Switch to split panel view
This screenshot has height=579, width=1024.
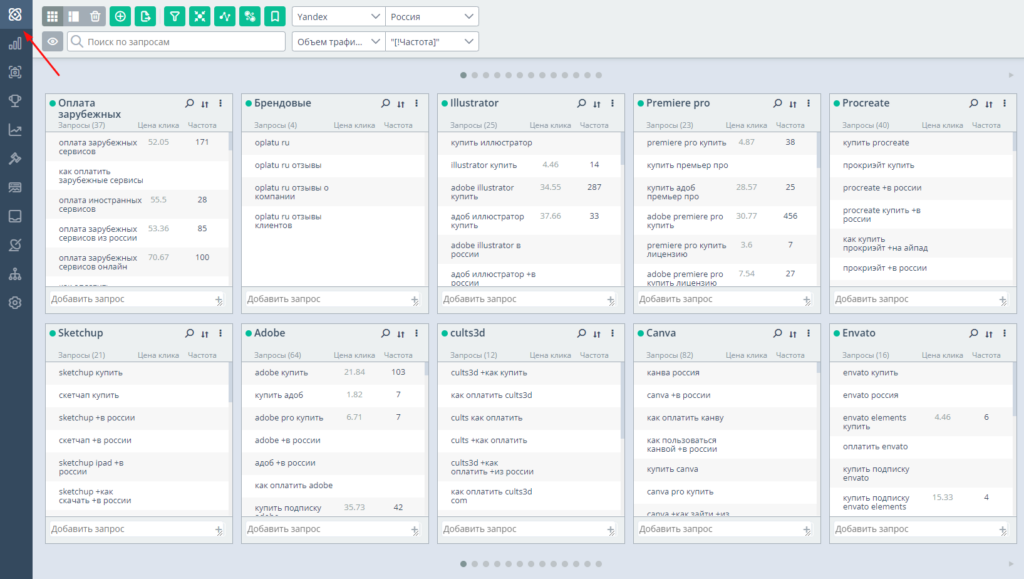point(74,16)
